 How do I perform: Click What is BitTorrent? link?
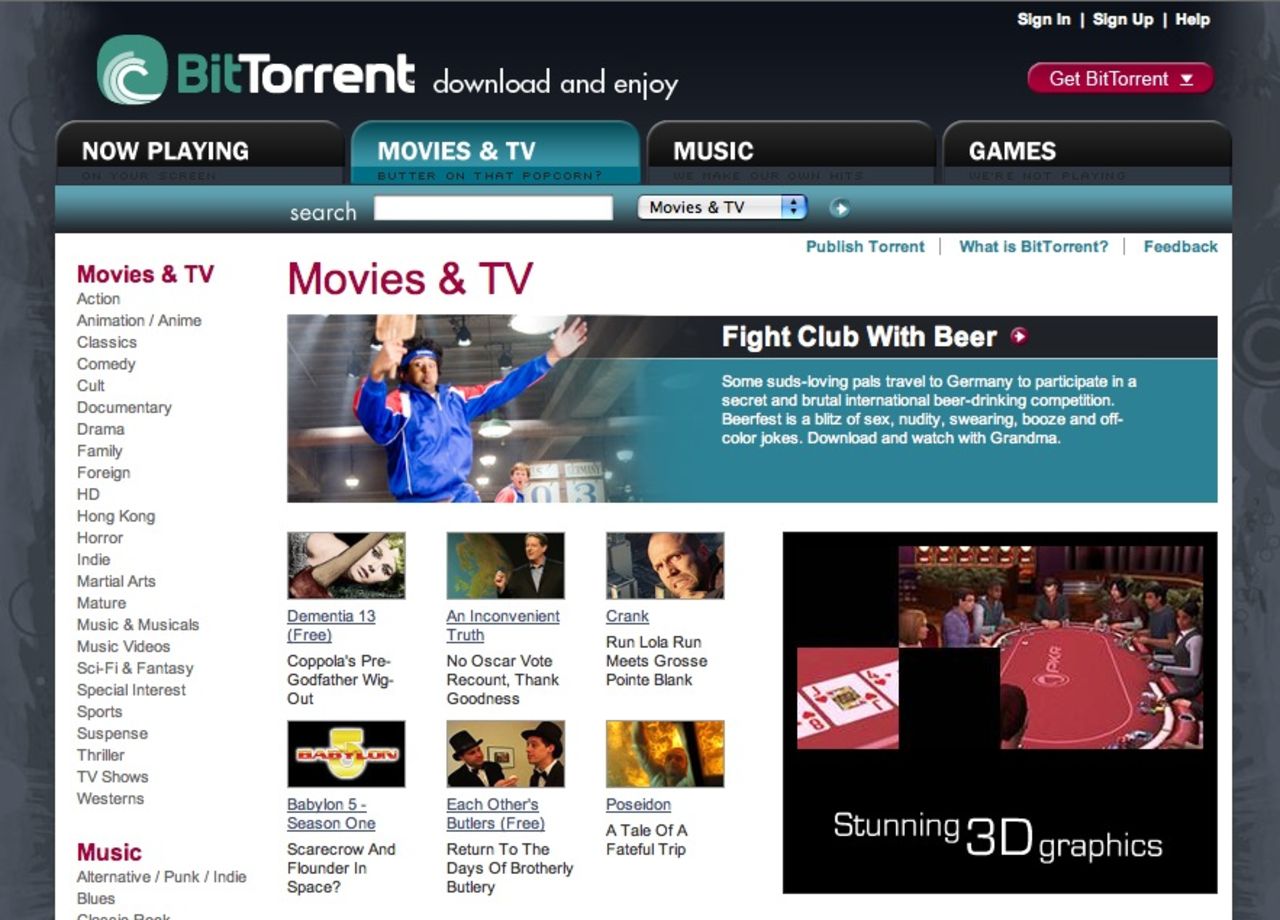click(x=1034, y=246)
